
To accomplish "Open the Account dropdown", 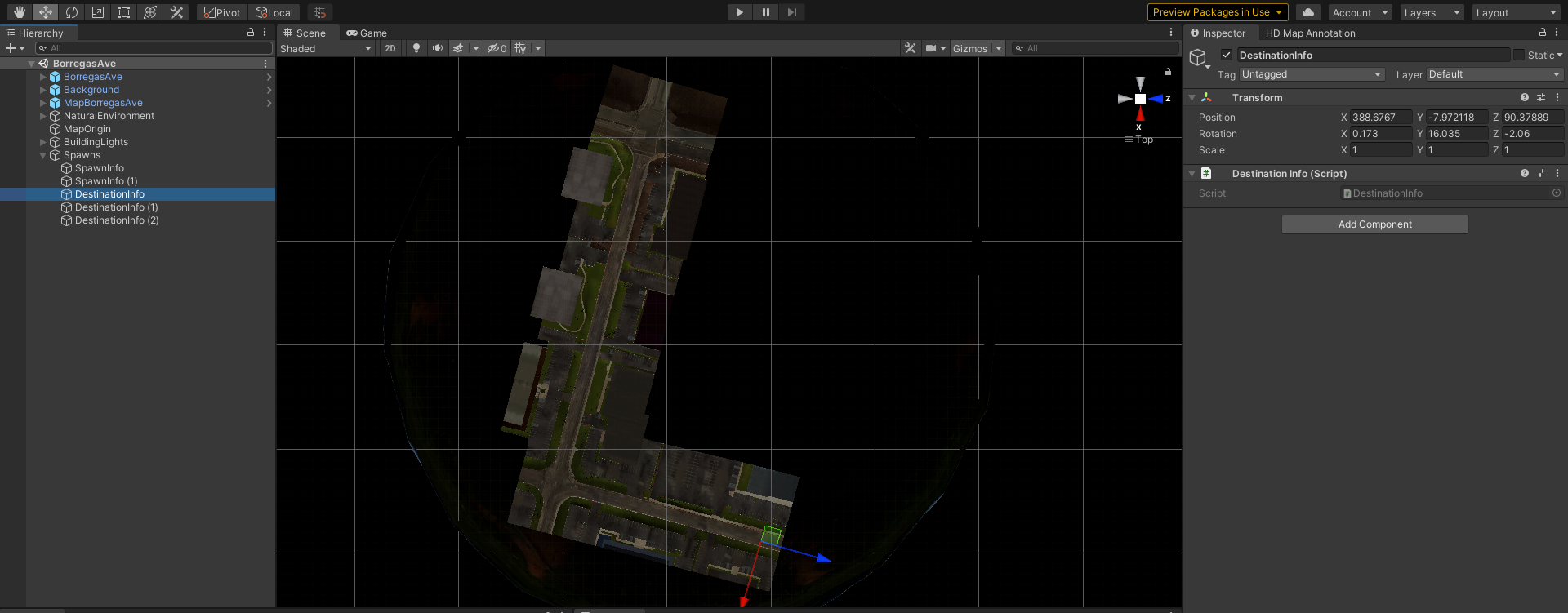I will (x=1360, y=12).
